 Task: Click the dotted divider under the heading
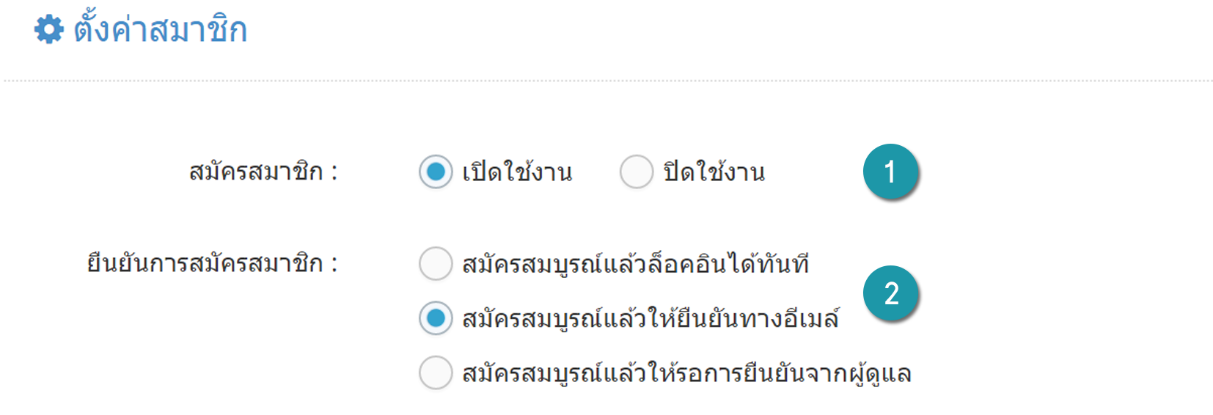[x=606, y=80]
